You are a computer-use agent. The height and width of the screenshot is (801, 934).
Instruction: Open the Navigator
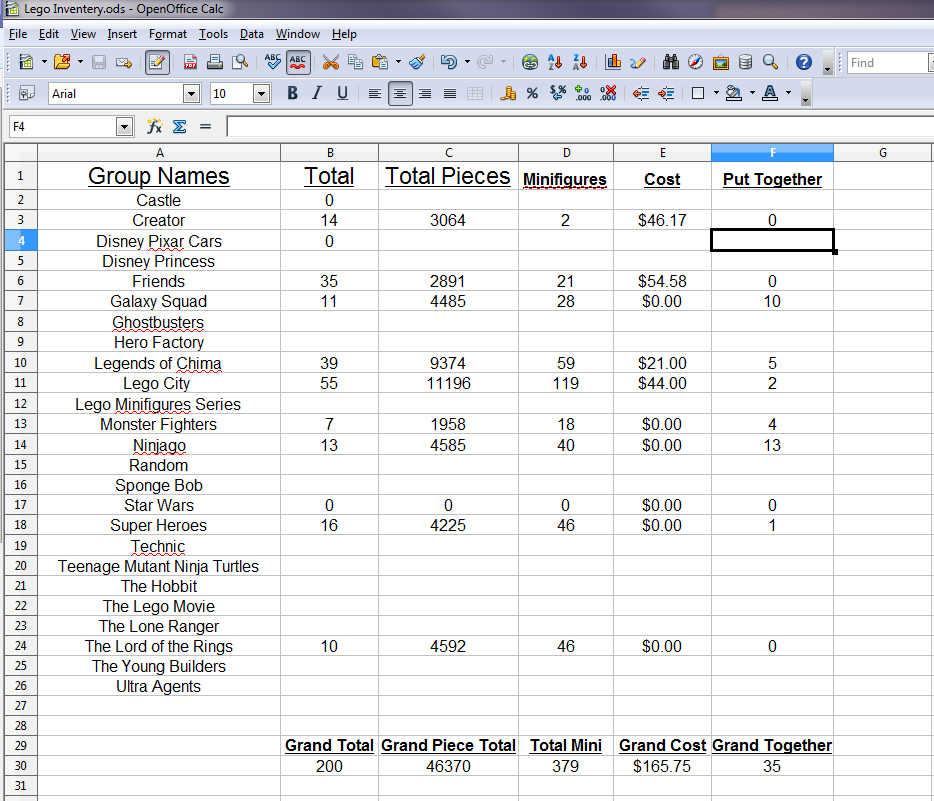[x=694, y=62]
